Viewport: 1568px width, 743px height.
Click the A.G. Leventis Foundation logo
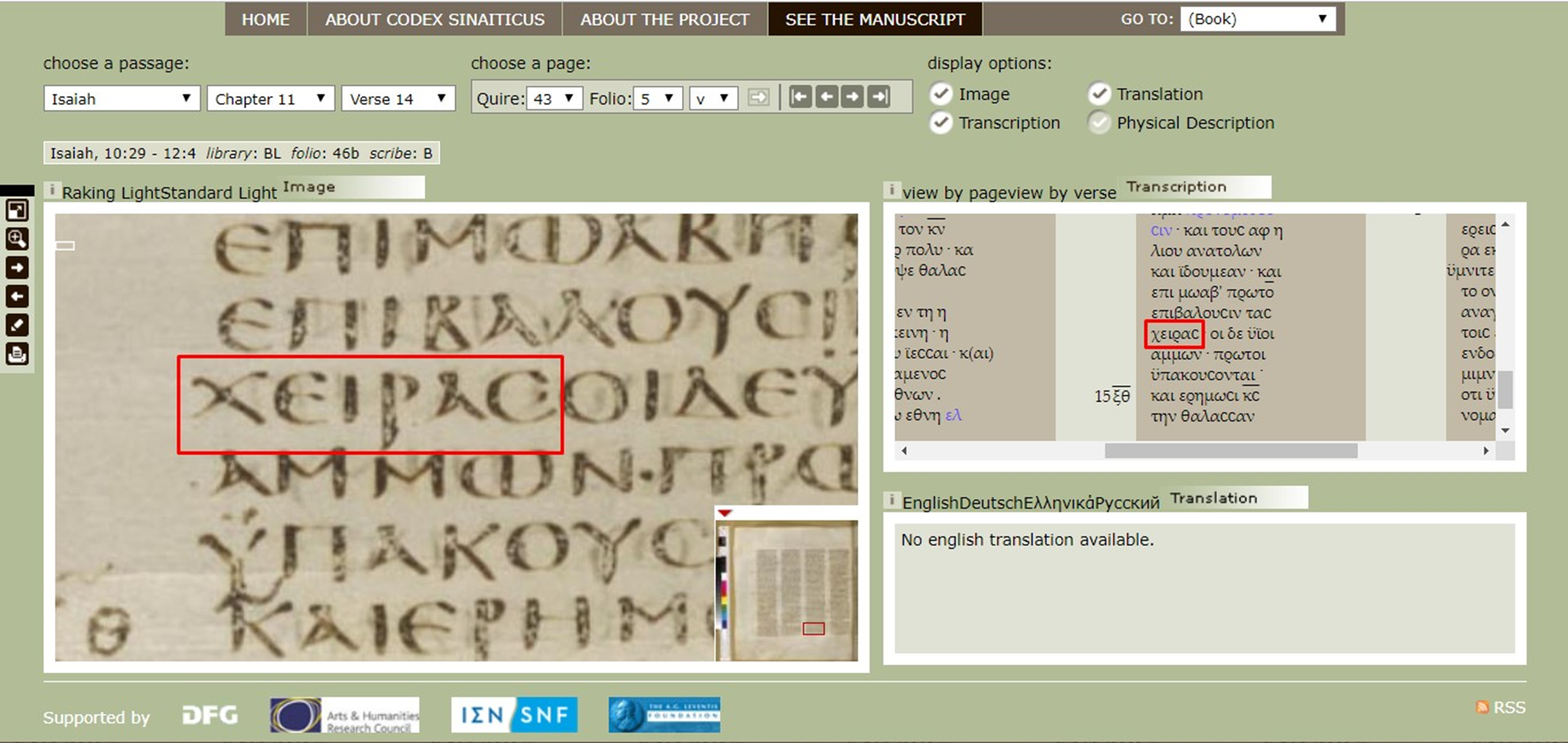[664, 715]
